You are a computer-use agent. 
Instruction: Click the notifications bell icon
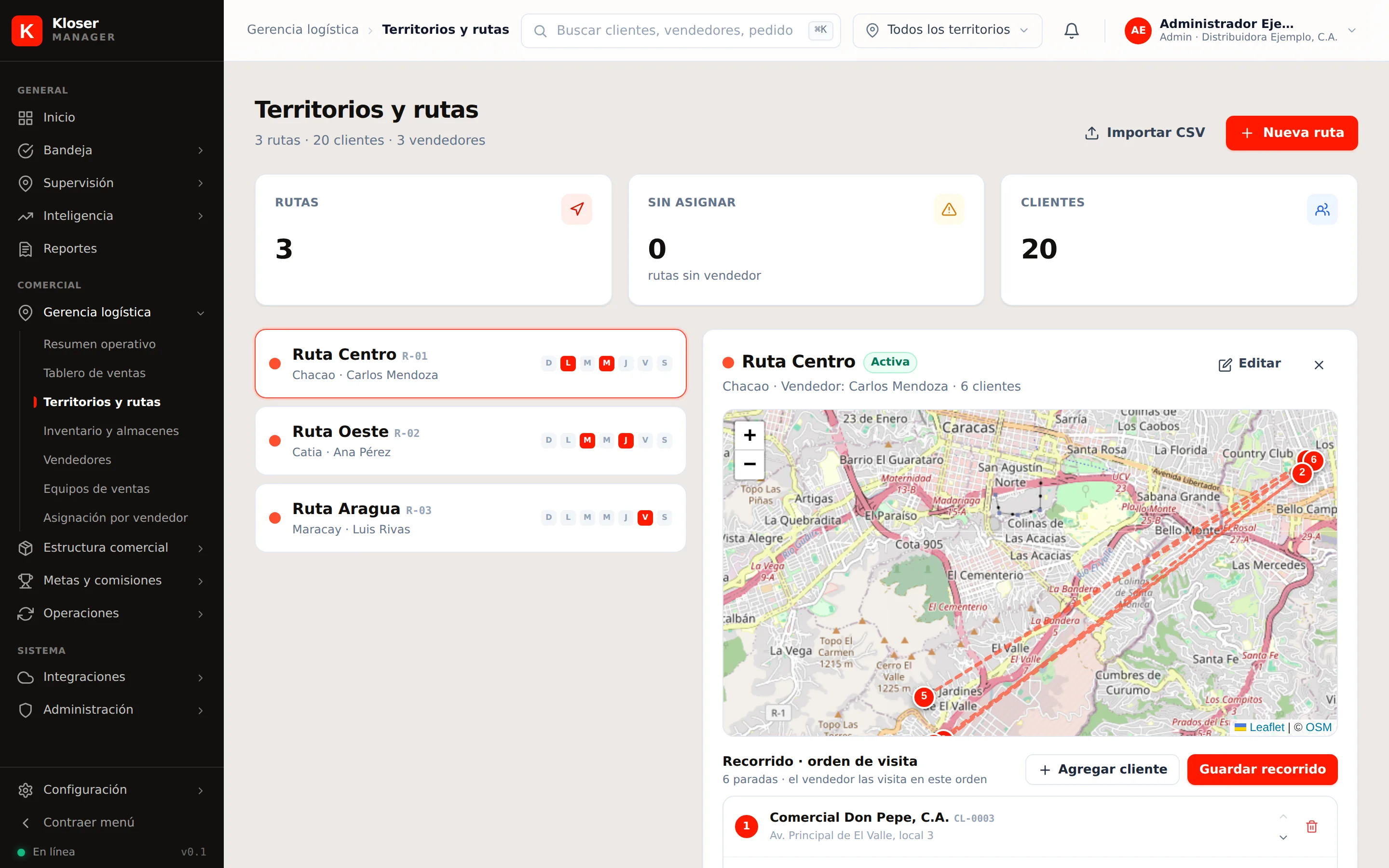click(1071, 30)
